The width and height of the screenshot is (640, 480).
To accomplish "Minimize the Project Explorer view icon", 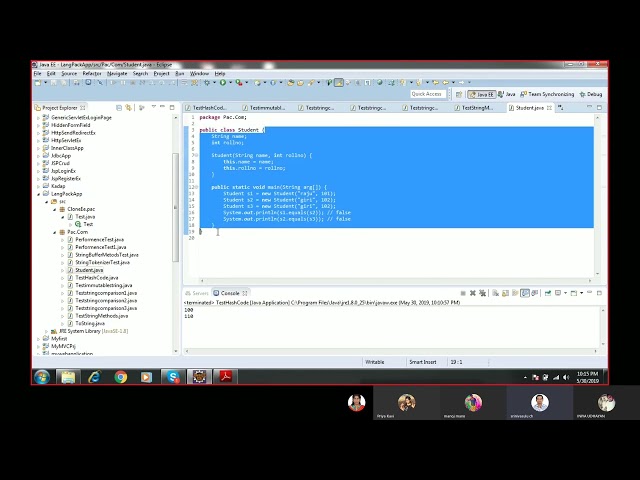I will pyautogui.click(x=162, y=107).
